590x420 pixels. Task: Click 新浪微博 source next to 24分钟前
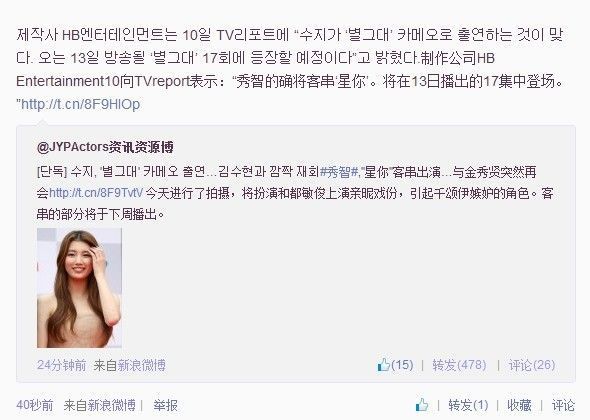click(141, 365)
